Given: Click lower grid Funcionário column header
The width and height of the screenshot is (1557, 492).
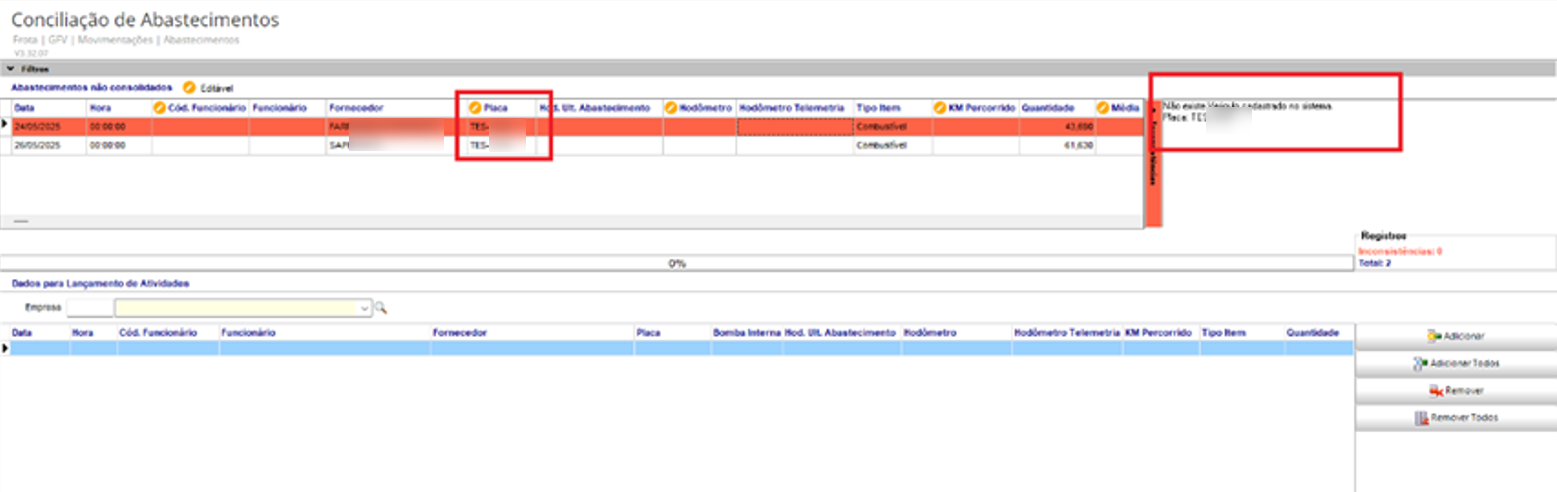Looking at the screenshot, I should [324, 332].
